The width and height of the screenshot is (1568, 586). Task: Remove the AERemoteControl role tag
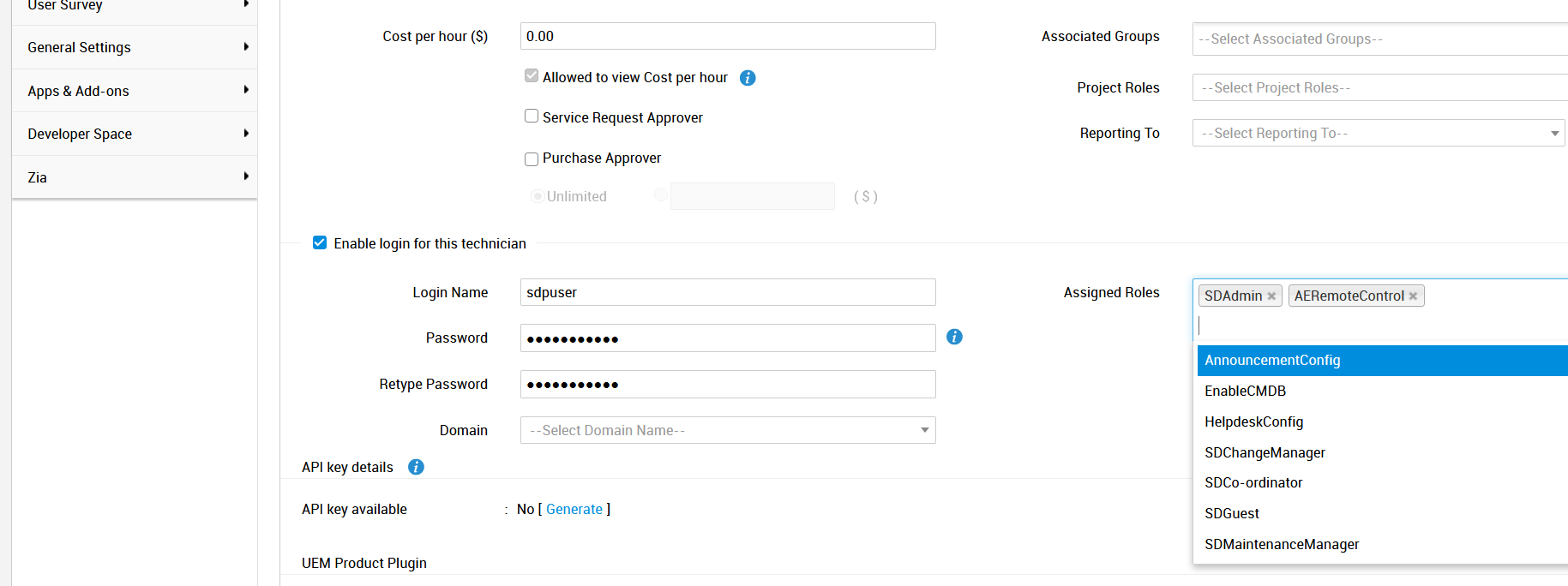point(1413,296)
